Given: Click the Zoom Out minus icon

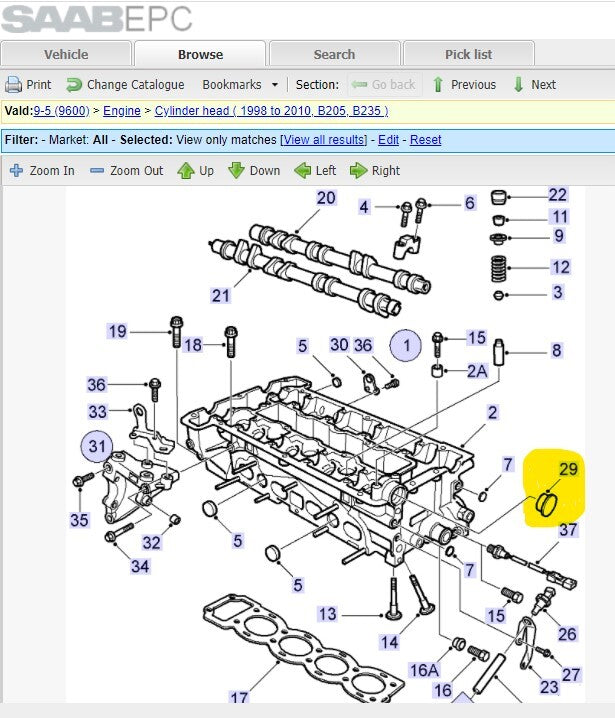Looking at the screenshot, I should [97, 170].
